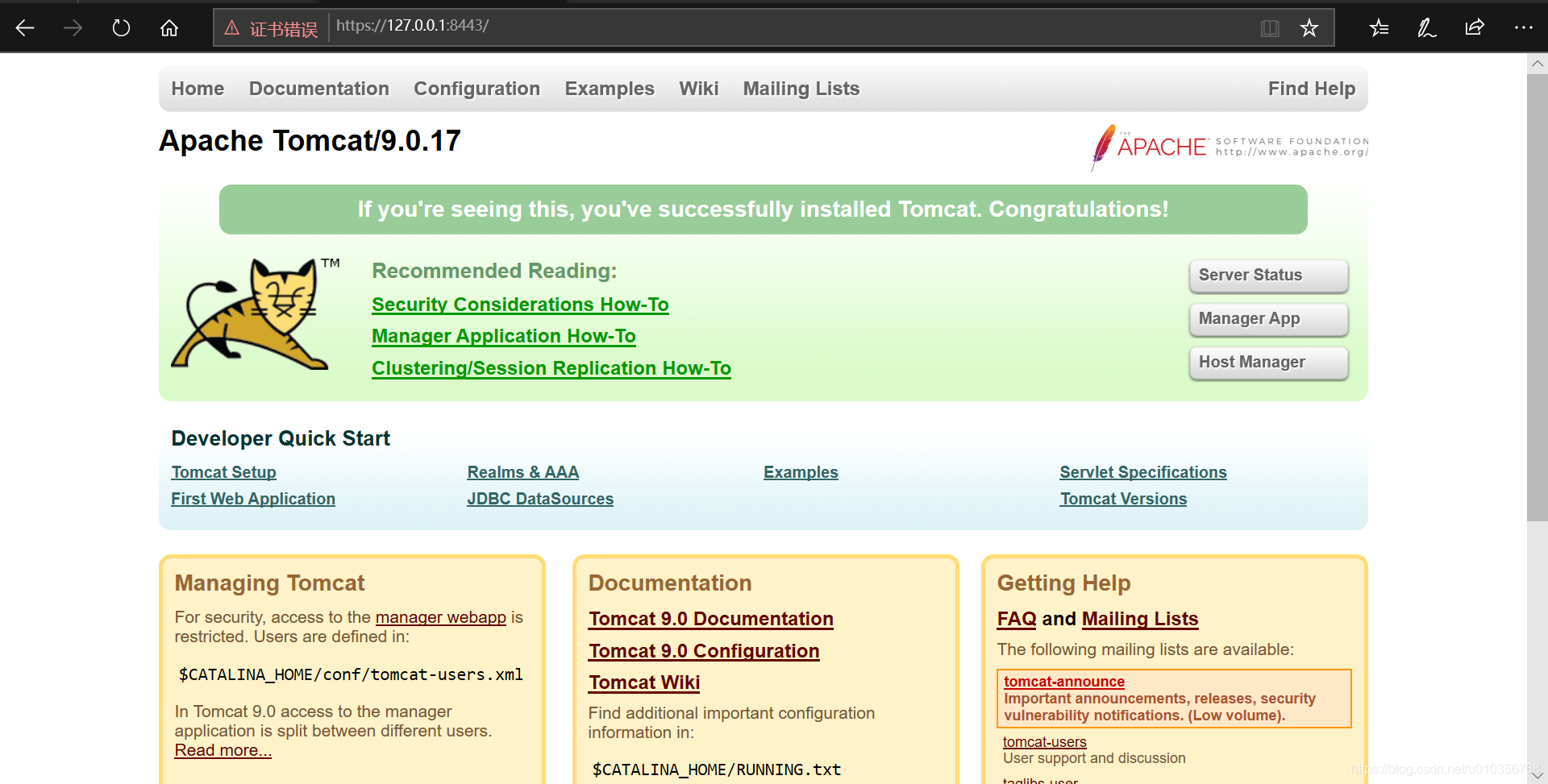
Task: Click the scrollbar down arrow
Action: point(1538,775)
